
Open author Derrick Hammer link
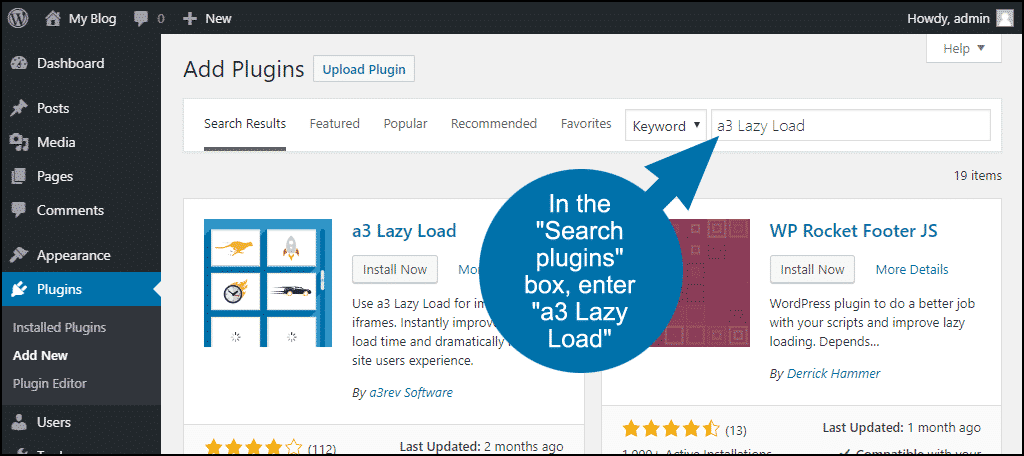click(833, 374)
